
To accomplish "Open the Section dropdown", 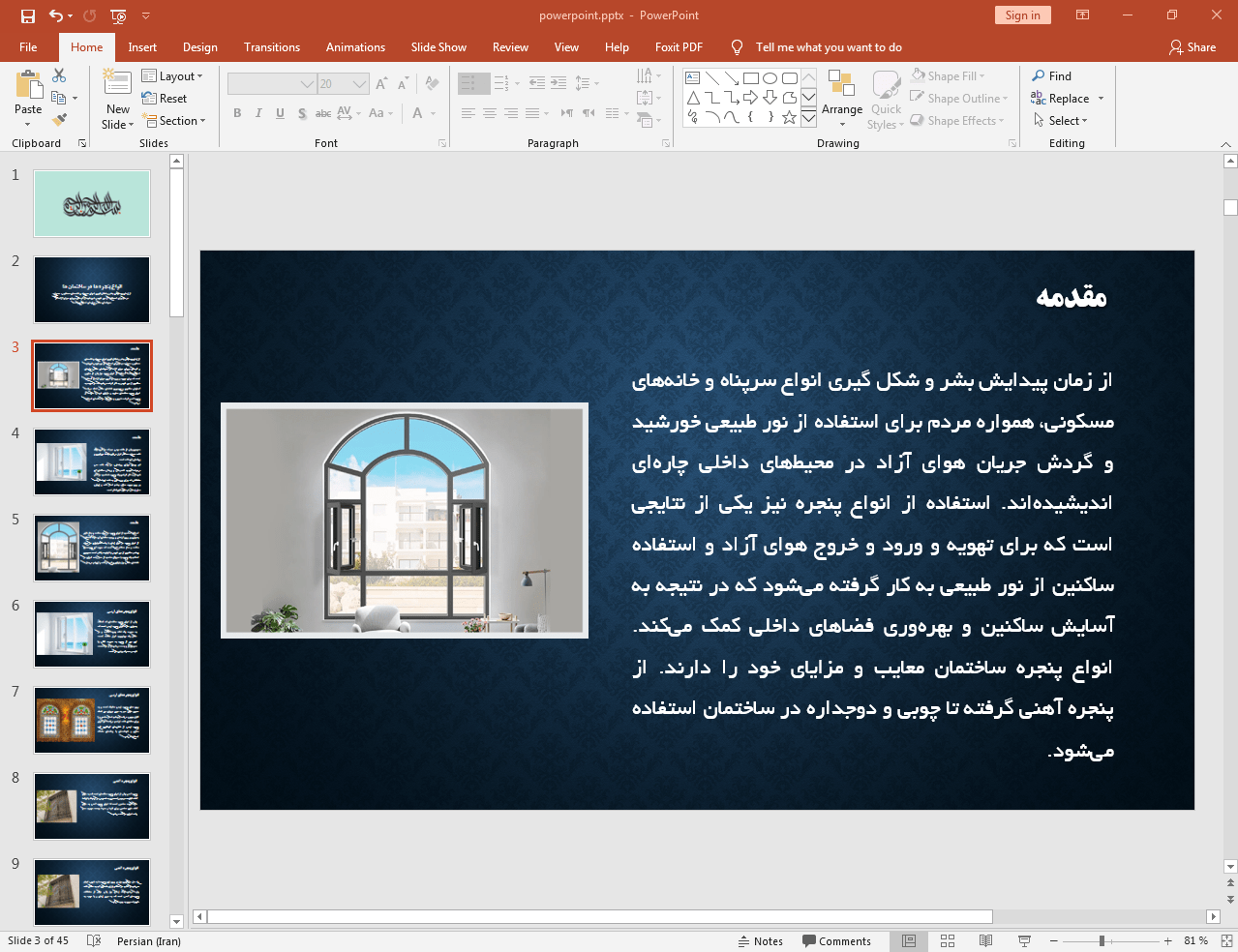I will point(174,121).
